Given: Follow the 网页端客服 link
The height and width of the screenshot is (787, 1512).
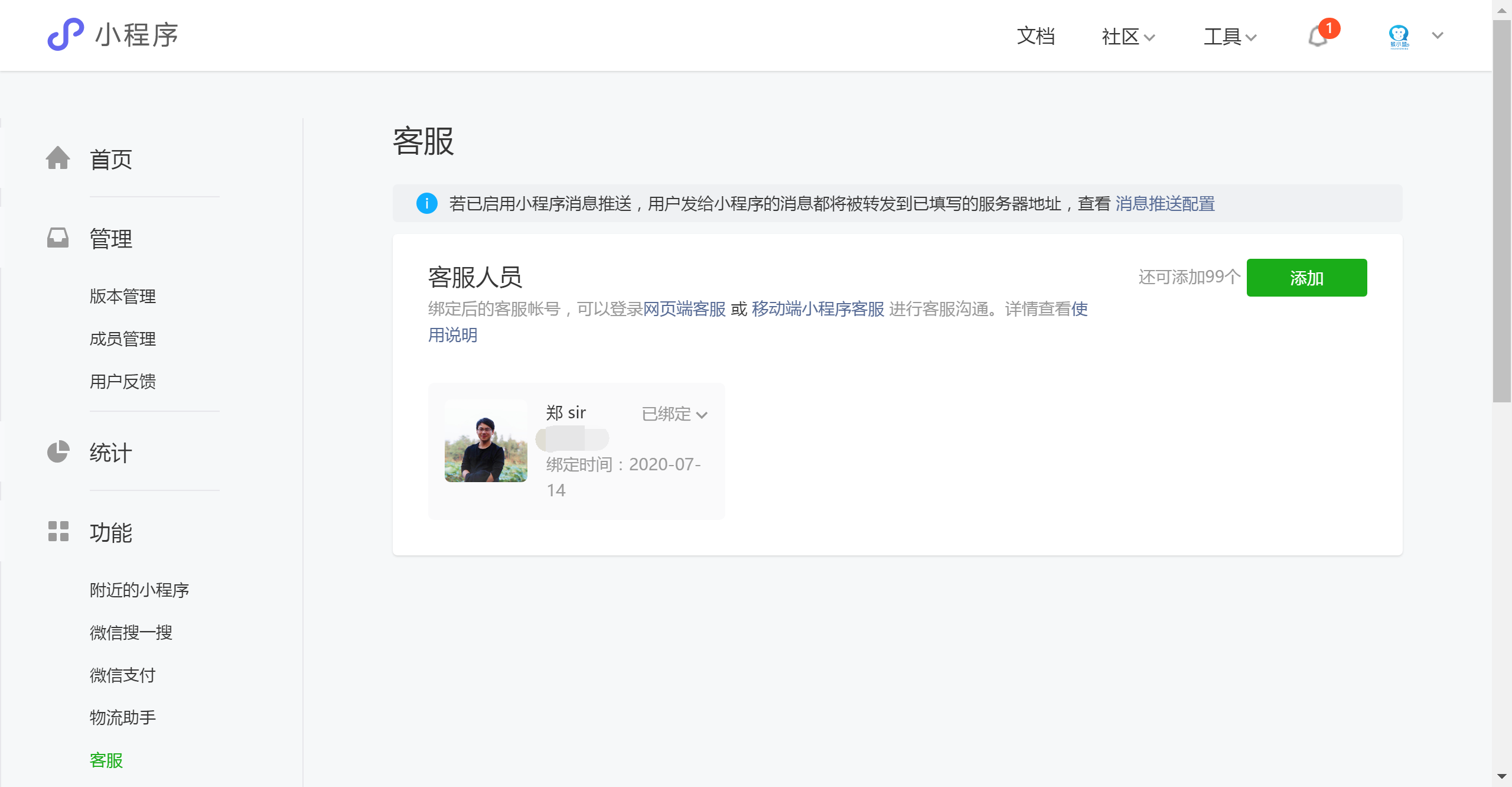Looking at the screenshot, I should (x=684, y=309).
